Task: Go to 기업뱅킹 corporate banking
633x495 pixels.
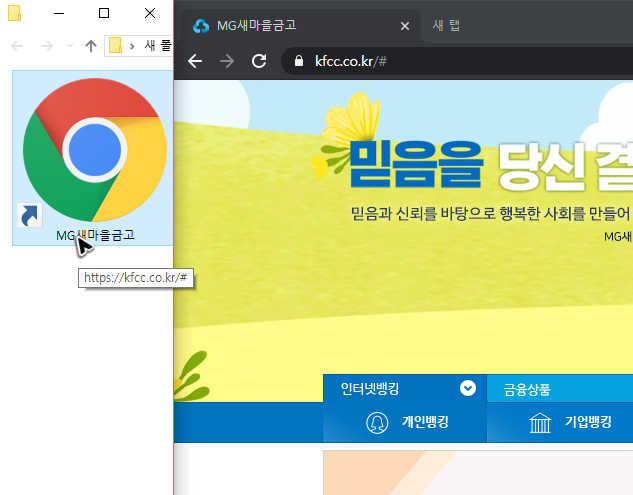Action: tap(560, 422)
